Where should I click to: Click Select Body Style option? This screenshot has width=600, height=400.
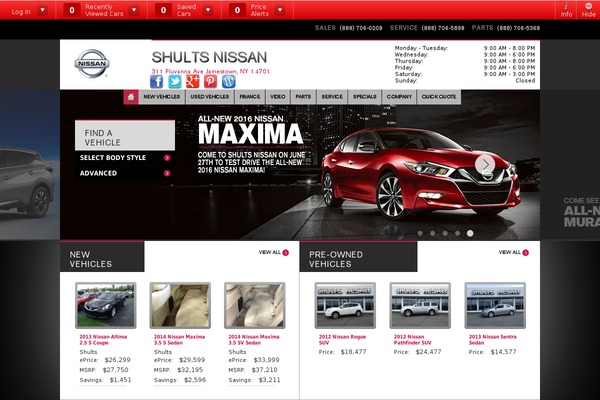(113, 158)
